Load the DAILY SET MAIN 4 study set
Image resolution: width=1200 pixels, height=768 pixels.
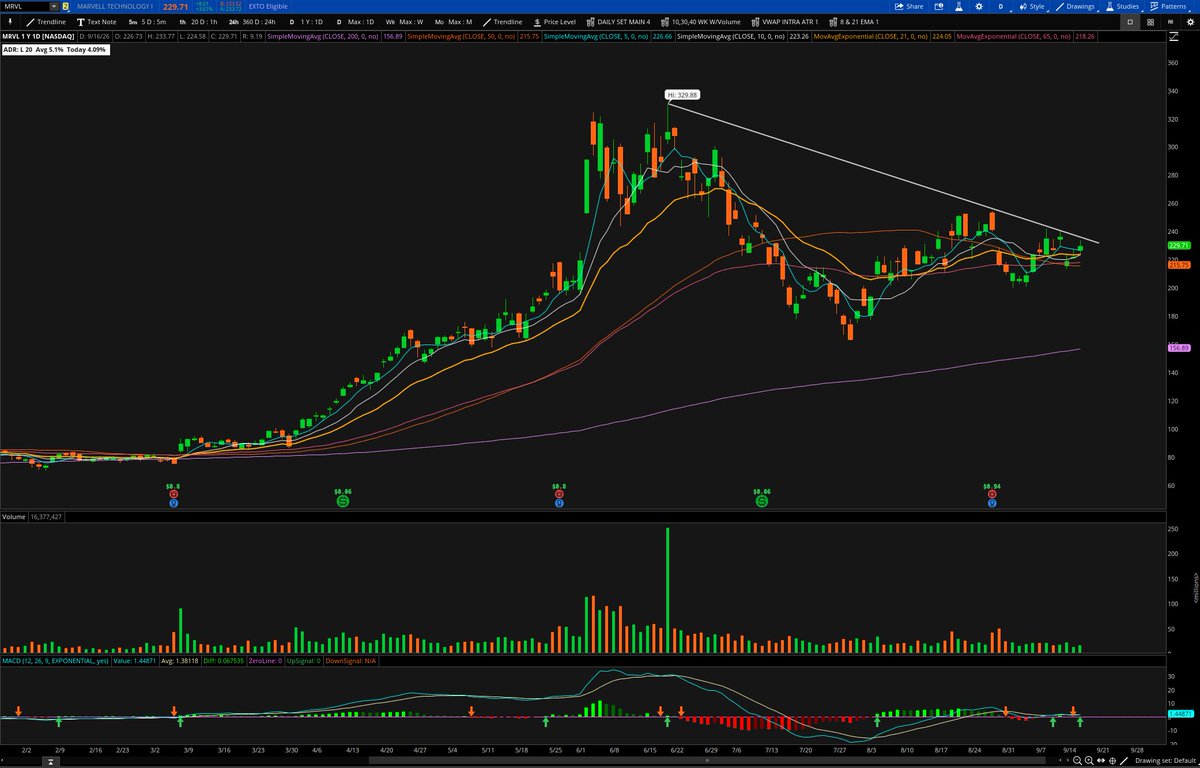click(x=618, y=21)
